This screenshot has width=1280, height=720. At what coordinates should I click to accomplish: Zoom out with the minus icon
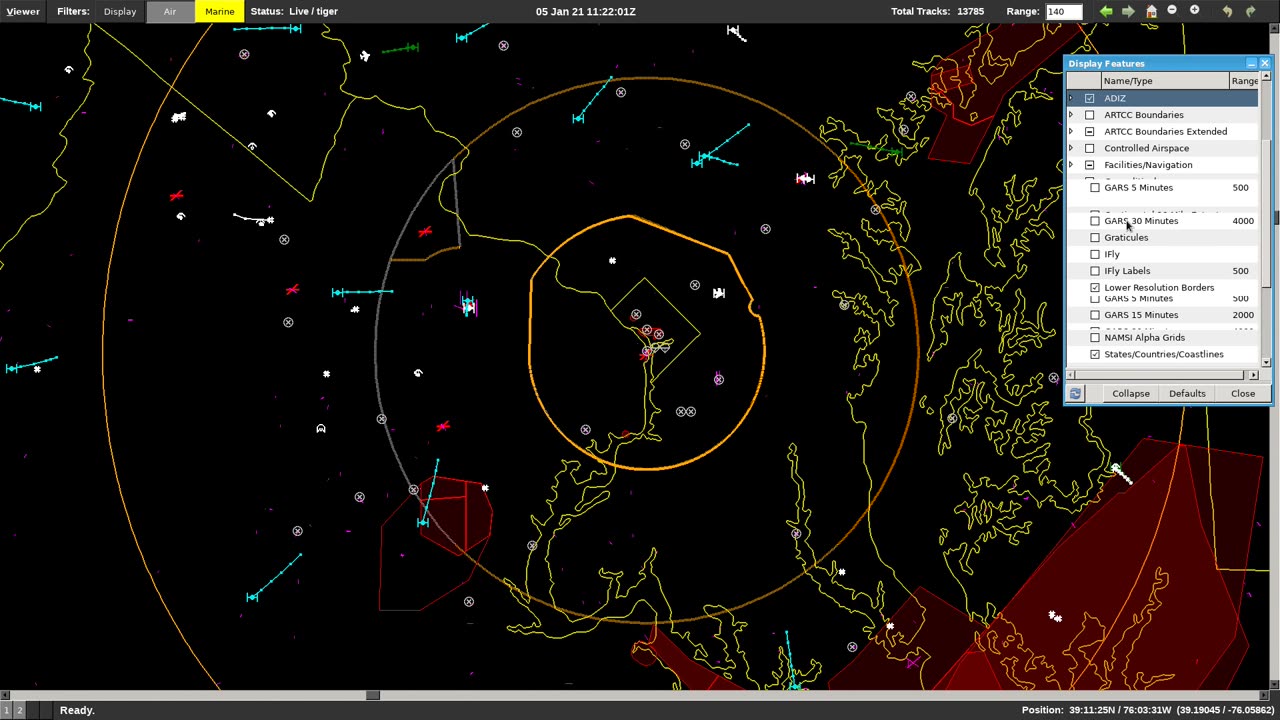[x=1172, y=11]
